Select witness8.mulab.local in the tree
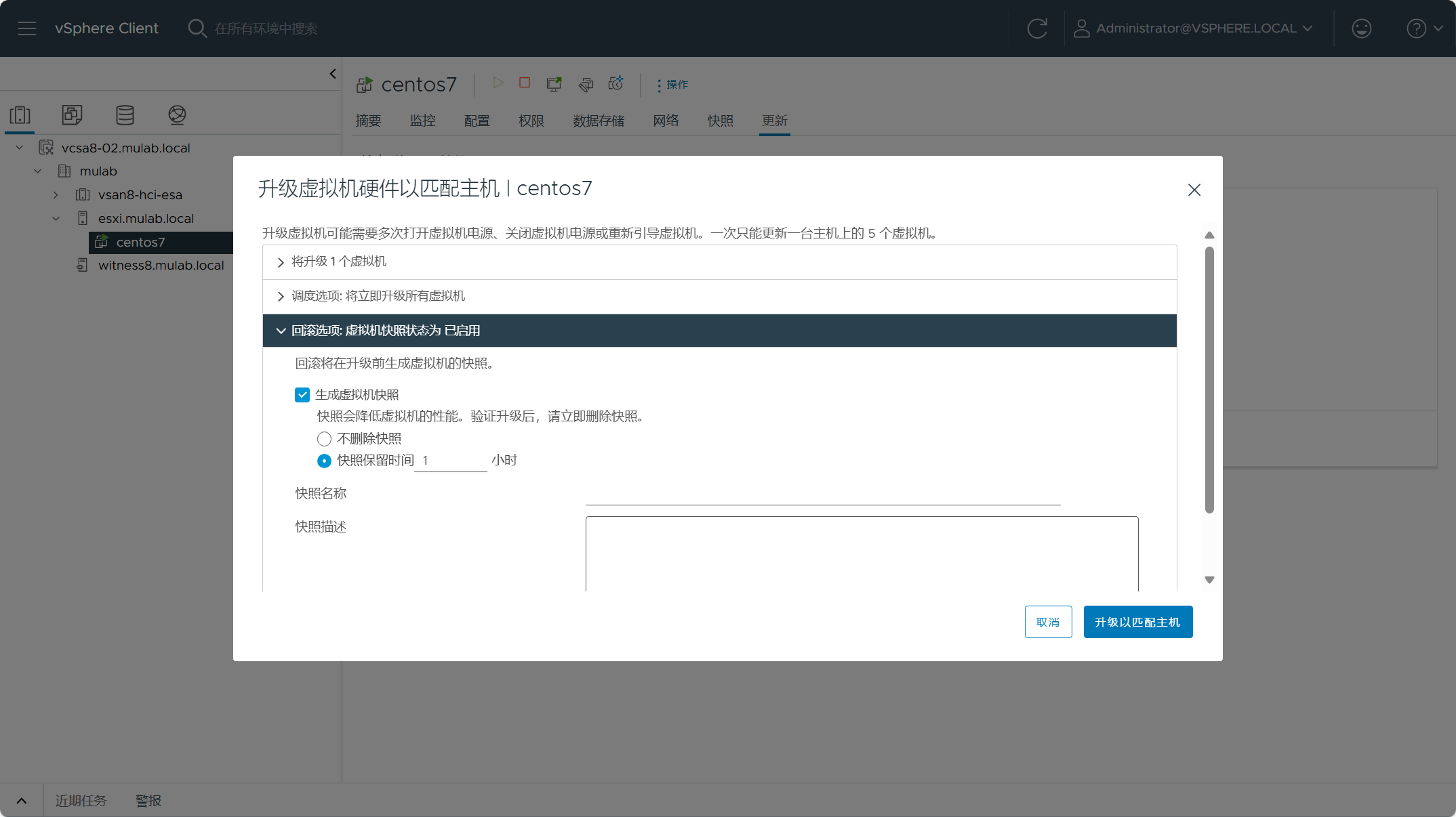The height and width of the screenshot is (817, 1456). pos(161,265)
